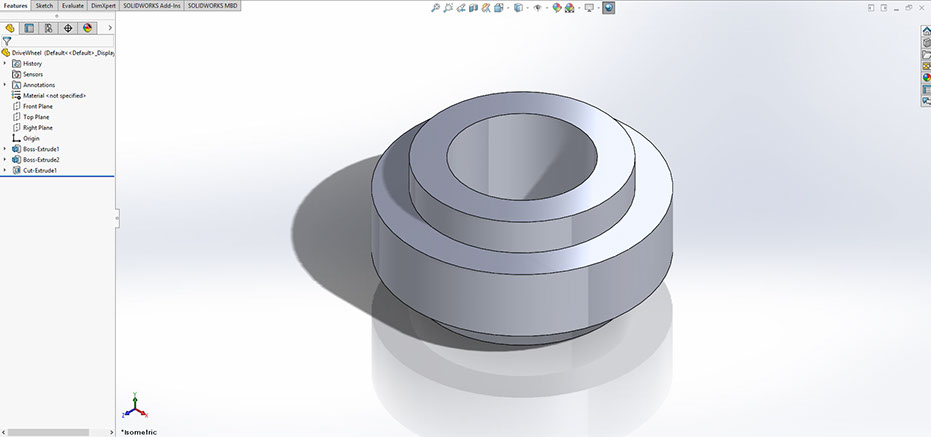
Task: Open the Apply Scene icon
Action: point(569,8)
